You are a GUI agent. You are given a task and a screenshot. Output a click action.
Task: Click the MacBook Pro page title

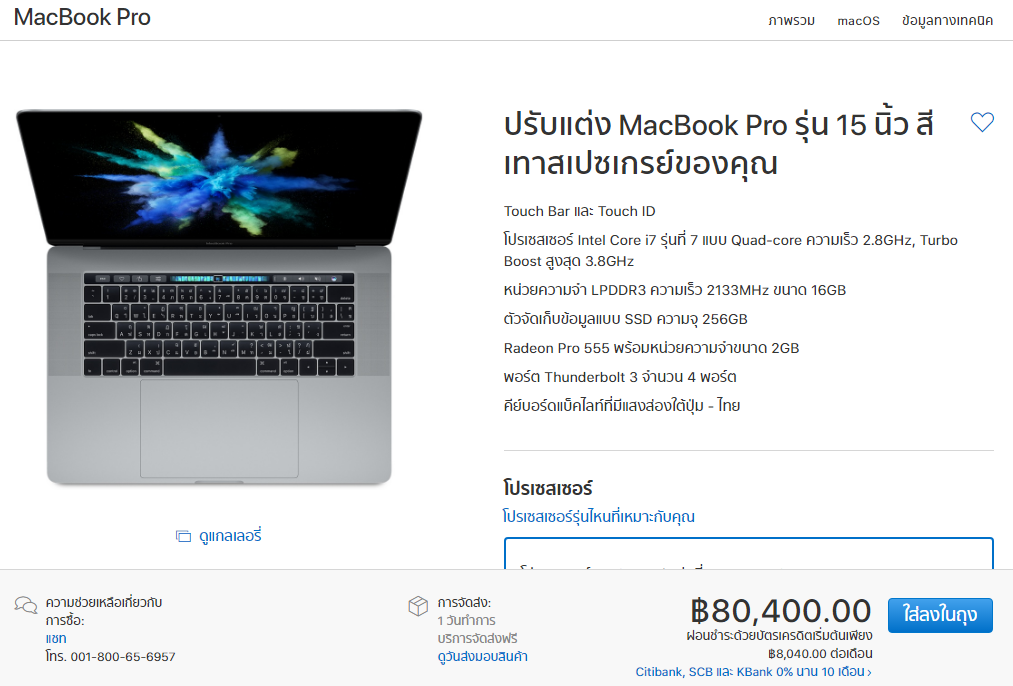click(x=82, y=17)
